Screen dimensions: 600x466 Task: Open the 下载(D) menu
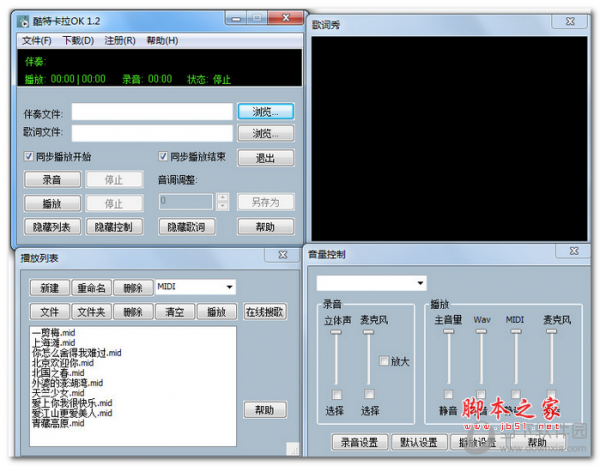(78, 41)
